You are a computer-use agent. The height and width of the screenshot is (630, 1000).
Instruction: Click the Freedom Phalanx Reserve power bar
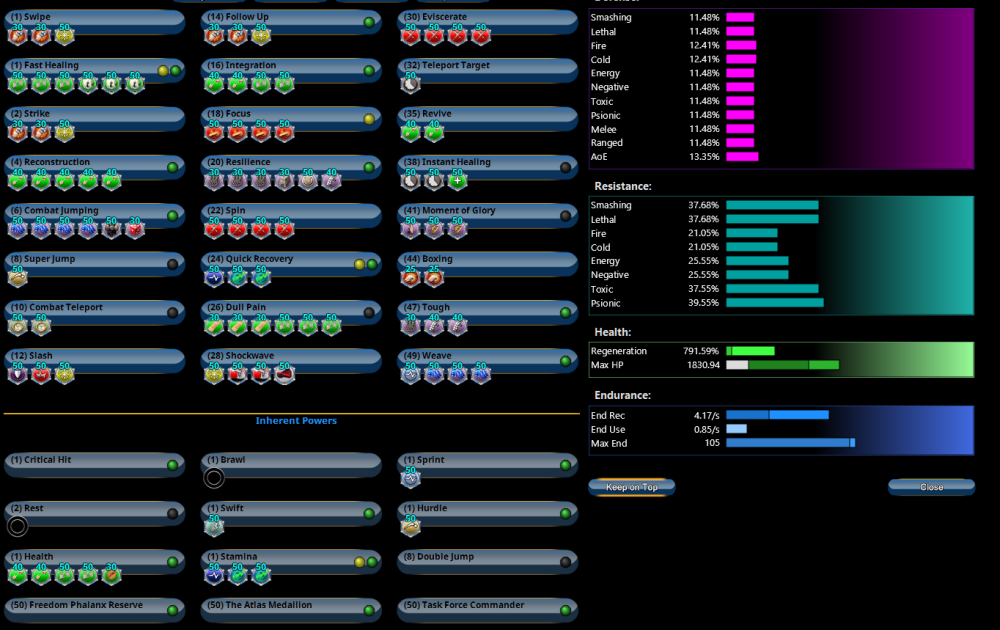pyautogui.click(x=85, y=606)
